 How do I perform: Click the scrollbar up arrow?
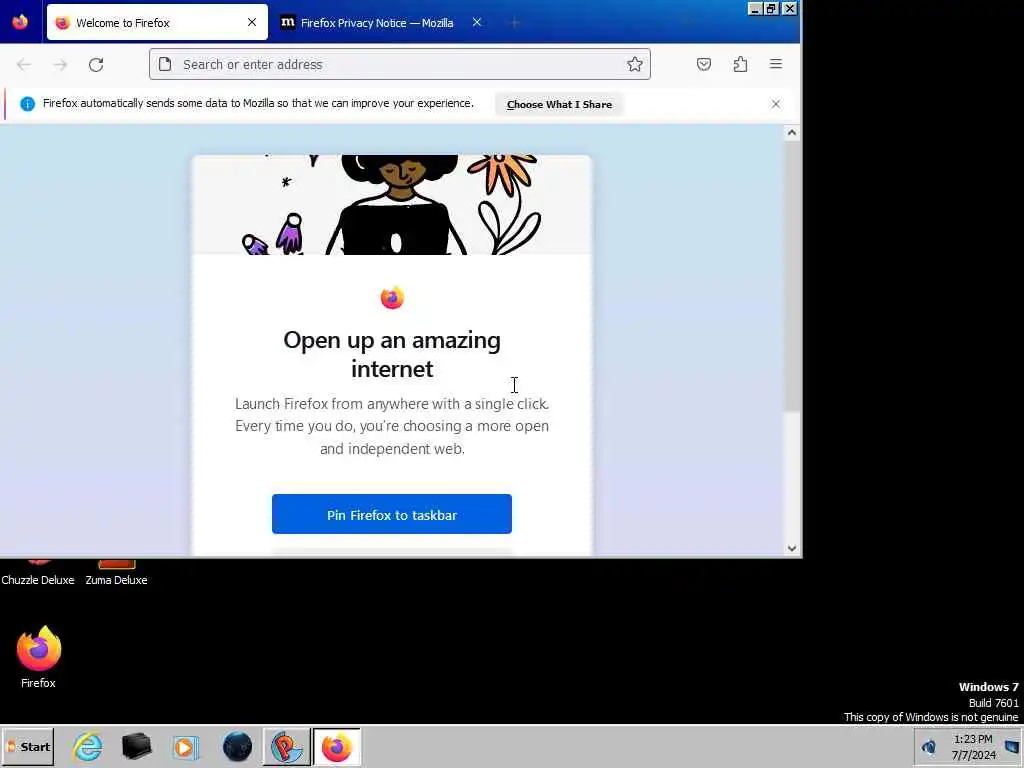click(x=792, y=133)
